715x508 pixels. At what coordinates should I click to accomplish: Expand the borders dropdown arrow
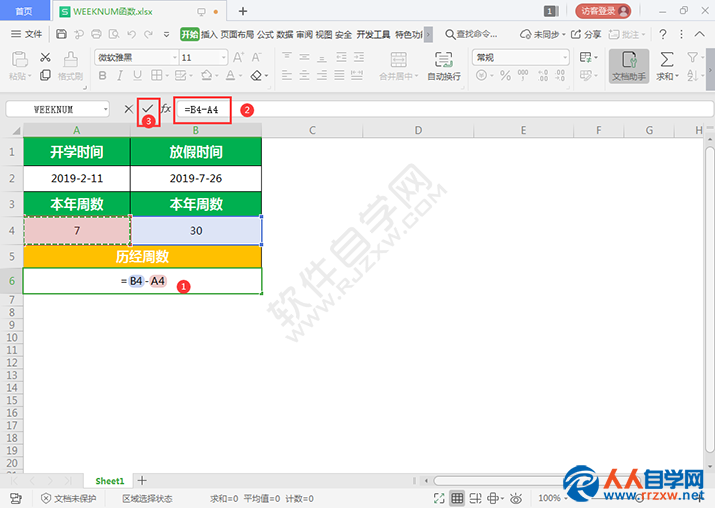pyautogui.click(x=167, y=76)
